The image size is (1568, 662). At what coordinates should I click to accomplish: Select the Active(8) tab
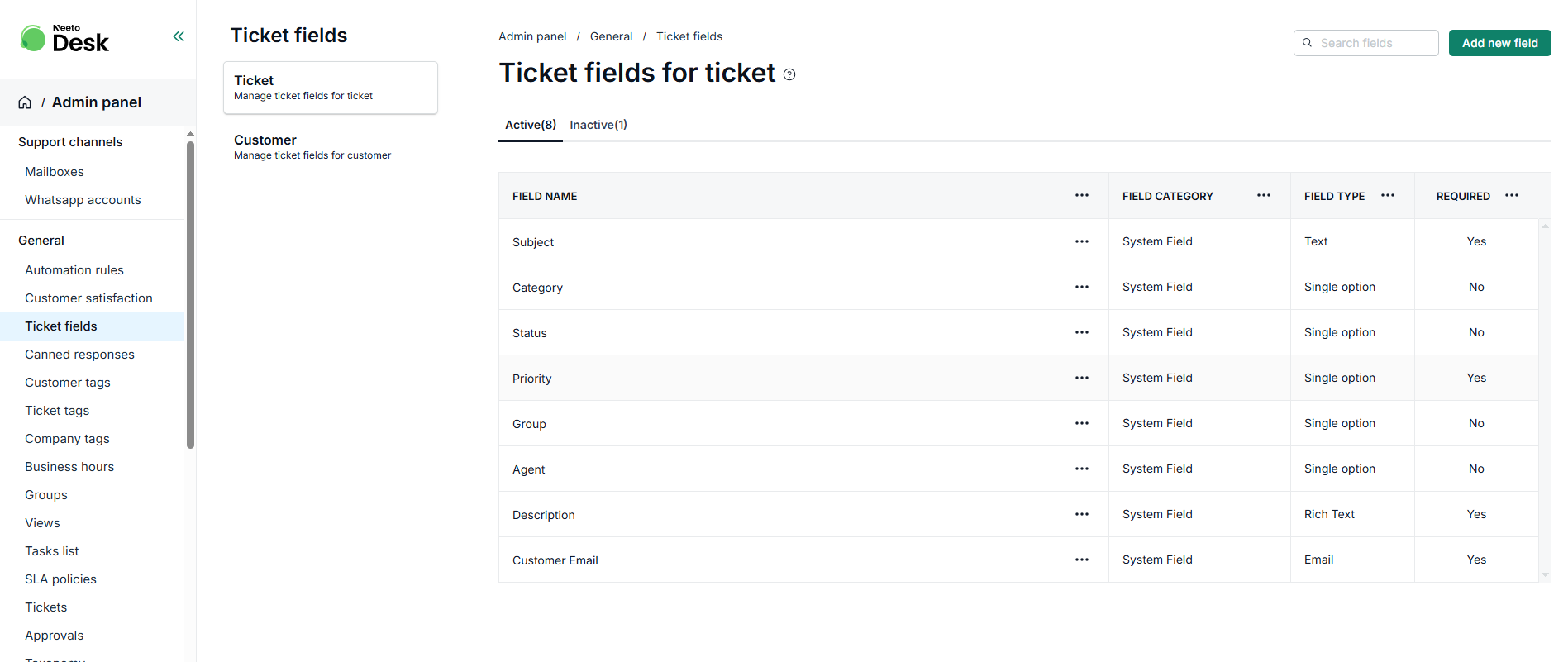click(531, 125)
